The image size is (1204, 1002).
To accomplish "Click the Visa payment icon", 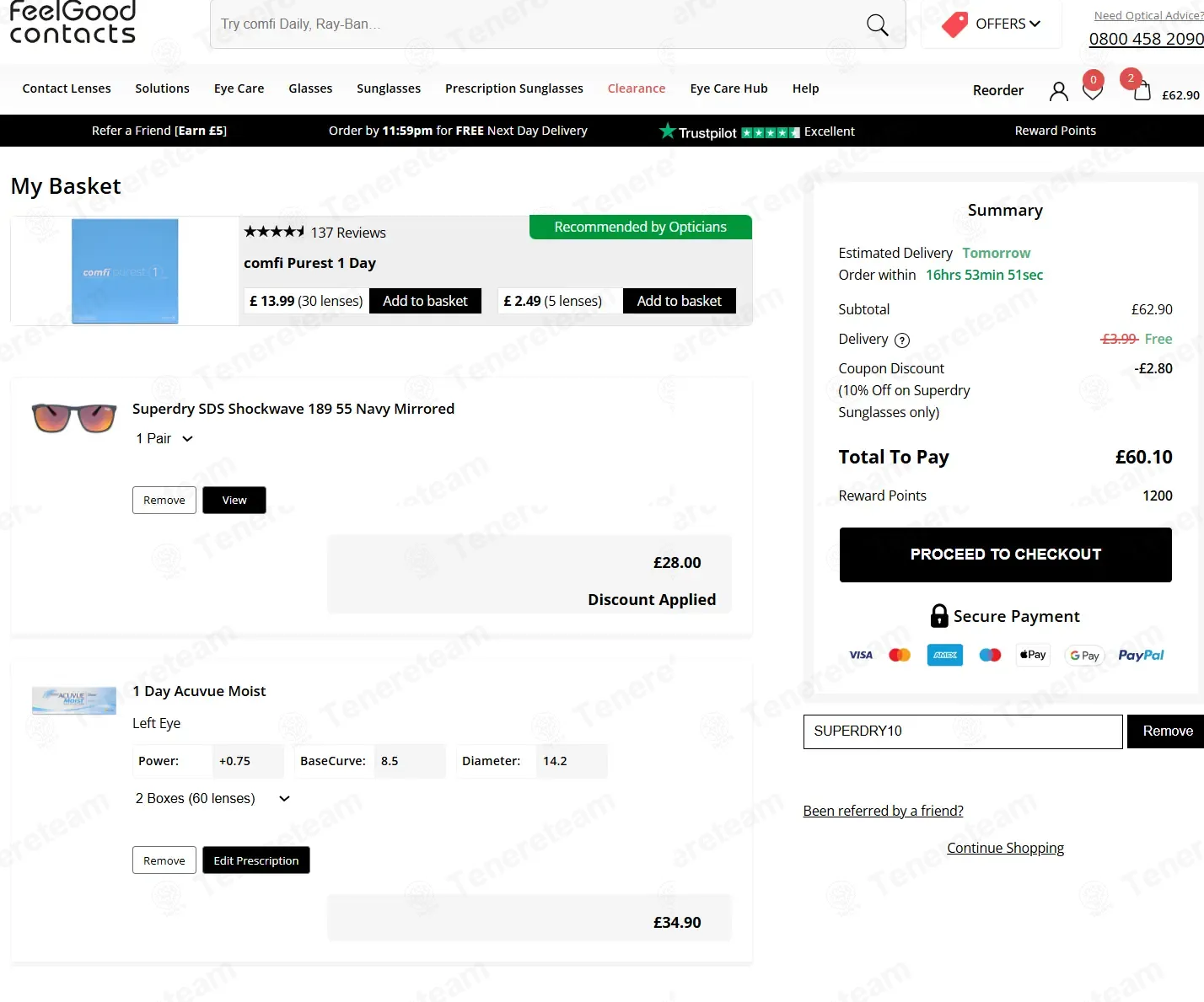I will point(861,655).
